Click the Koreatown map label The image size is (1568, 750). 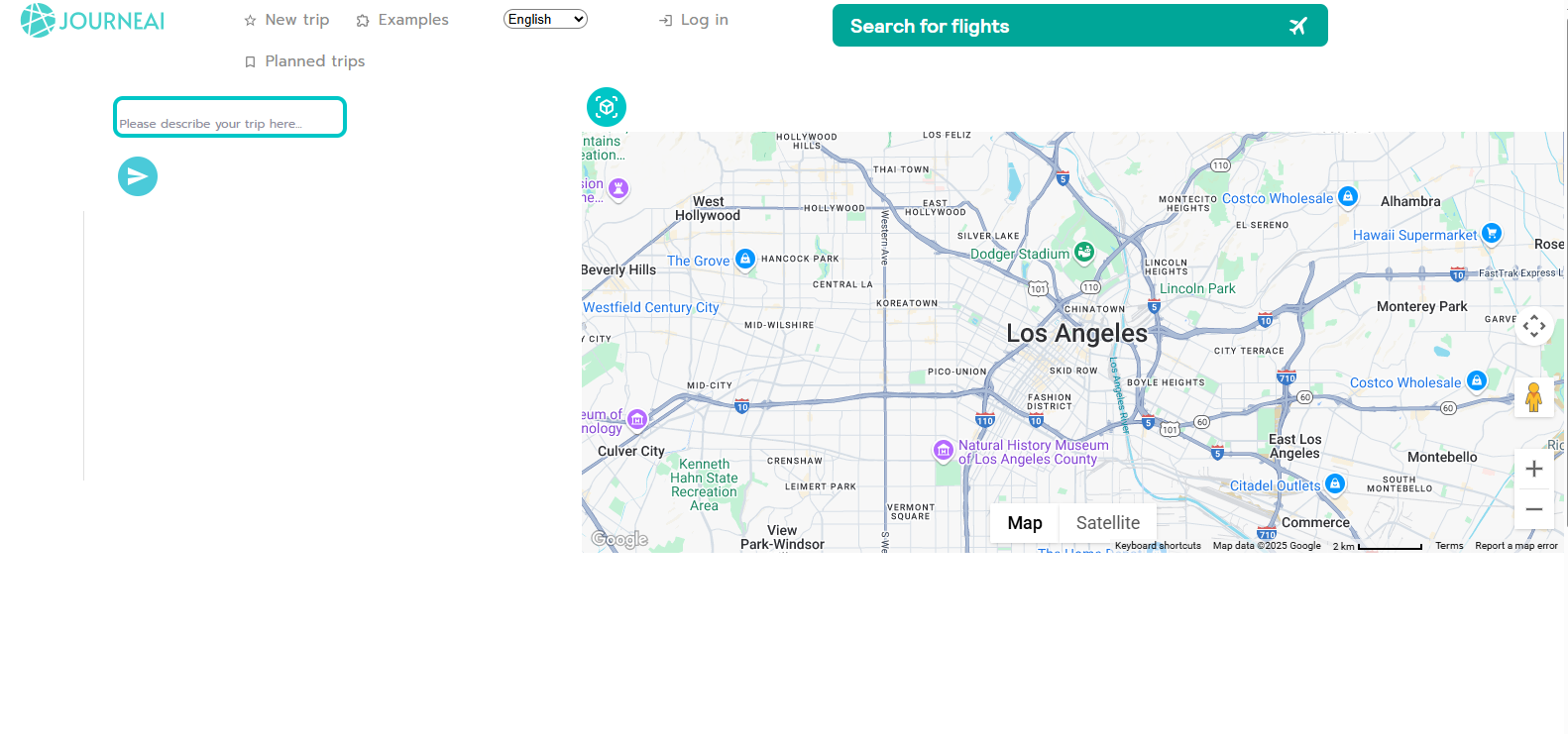[x=907, y=303]
